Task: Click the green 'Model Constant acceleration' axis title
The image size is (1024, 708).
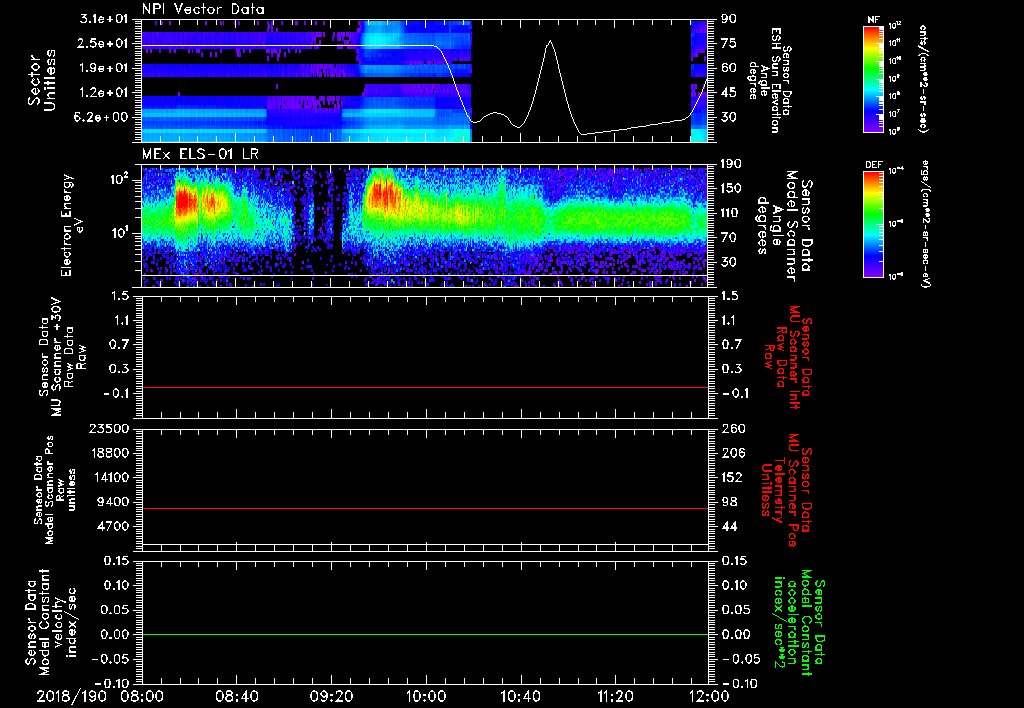Action: pyautogui.click(x=799, y=622)
